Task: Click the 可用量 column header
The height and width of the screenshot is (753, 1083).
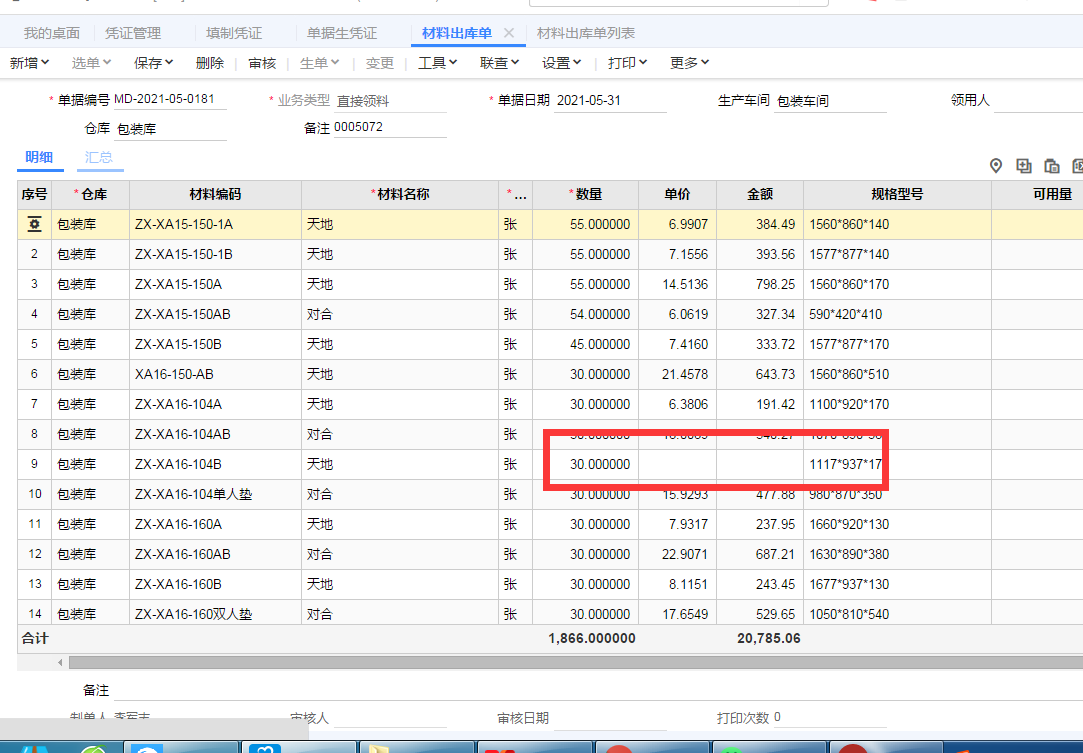Action: coord(1037,195)
